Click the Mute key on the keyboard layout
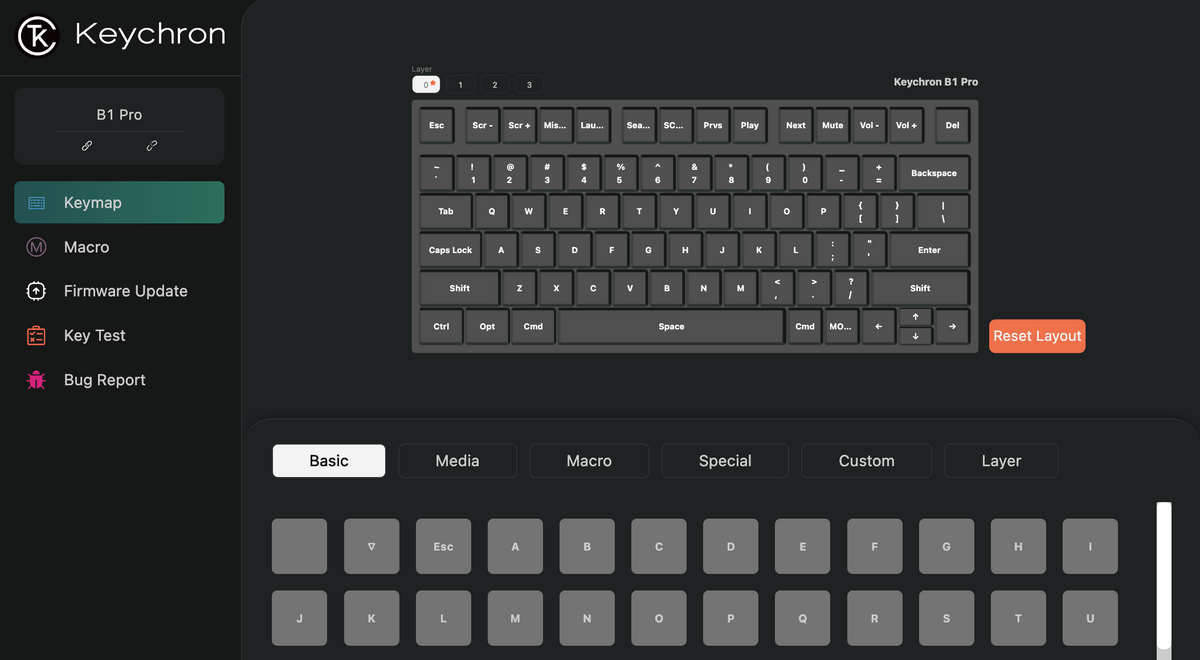Viewport: 1200px width, 660px height. pyautogui.click(x=832, y=125)
